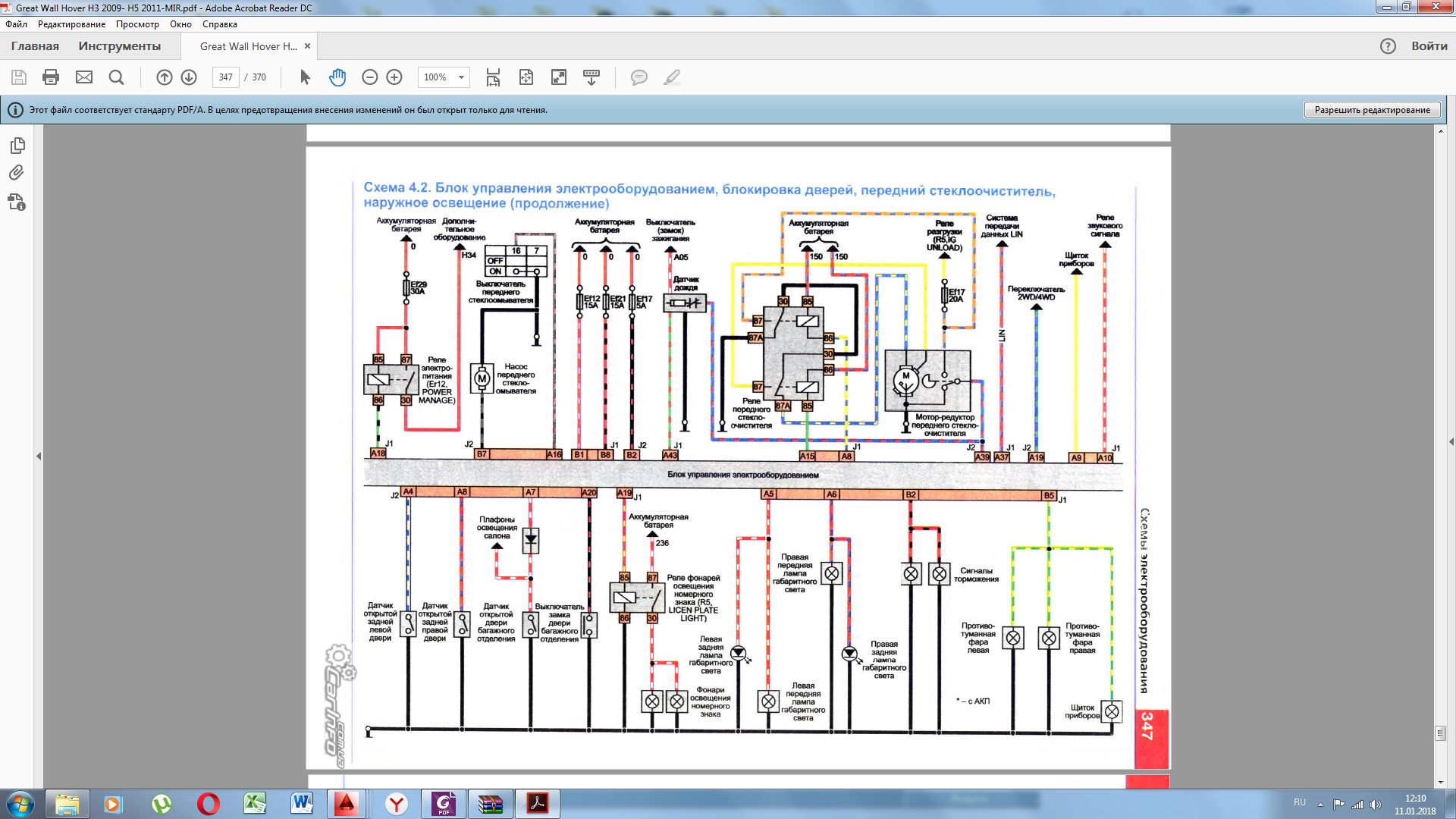Open WinRAR from taskbar
Screen dimensions: 1456x819
(x=490, y=804)
